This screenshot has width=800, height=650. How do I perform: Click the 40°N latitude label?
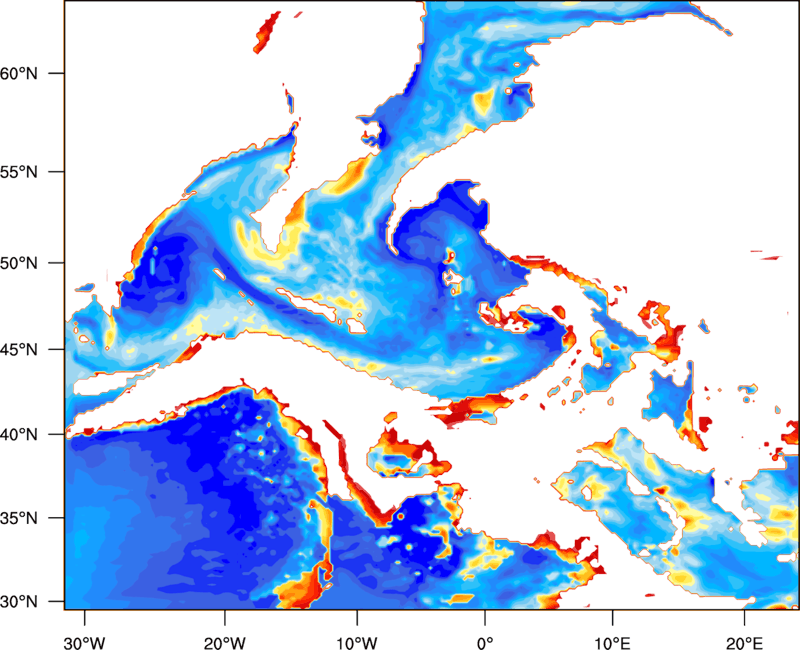pos(19,435)
